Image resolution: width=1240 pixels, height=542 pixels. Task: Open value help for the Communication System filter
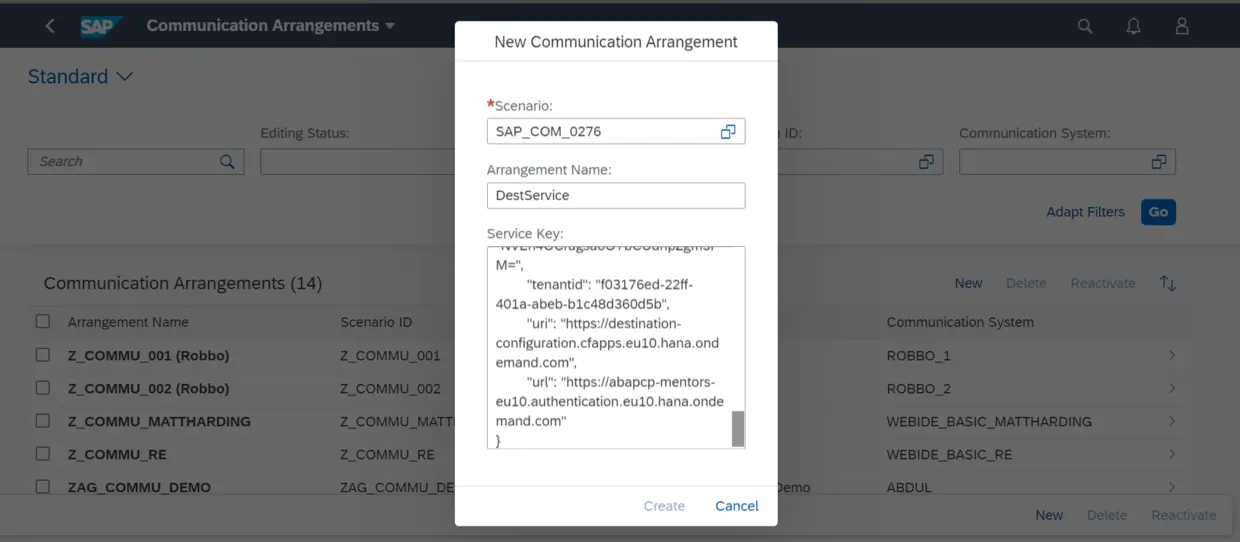[x=1159, y=161]
